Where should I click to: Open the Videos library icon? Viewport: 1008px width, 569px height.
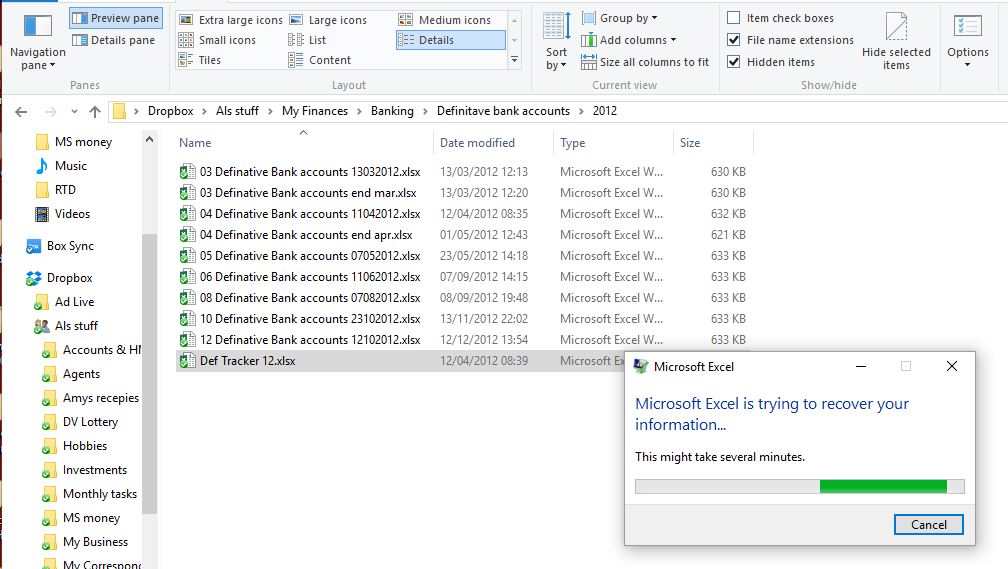[x=42, y=214]
